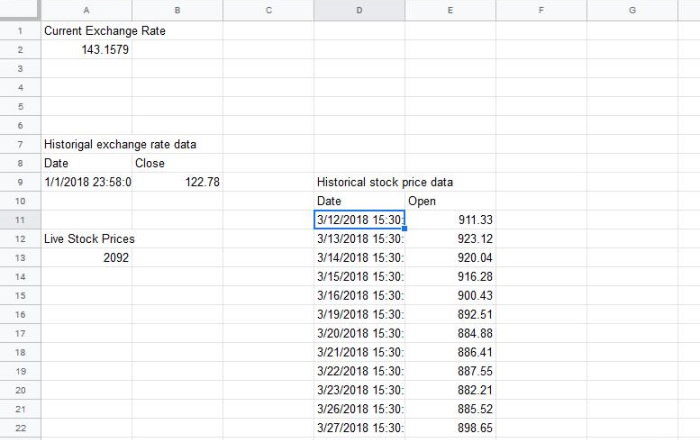Select the Live Stock Prices cell
Screen dimensions: 700x440
click(88, 239)
